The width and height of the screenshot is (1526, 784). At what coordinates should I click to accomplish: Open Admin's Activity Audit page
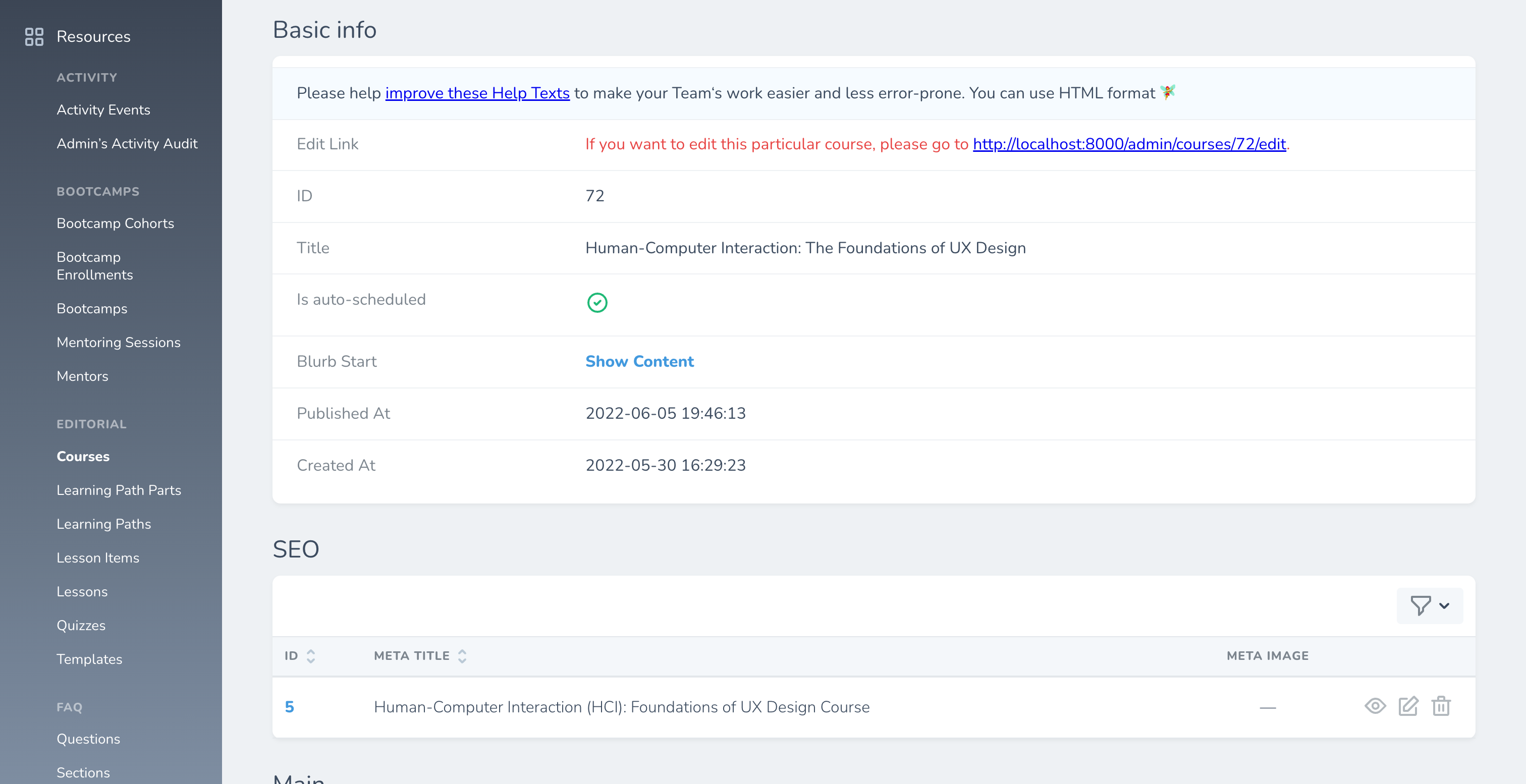point(127,143)
